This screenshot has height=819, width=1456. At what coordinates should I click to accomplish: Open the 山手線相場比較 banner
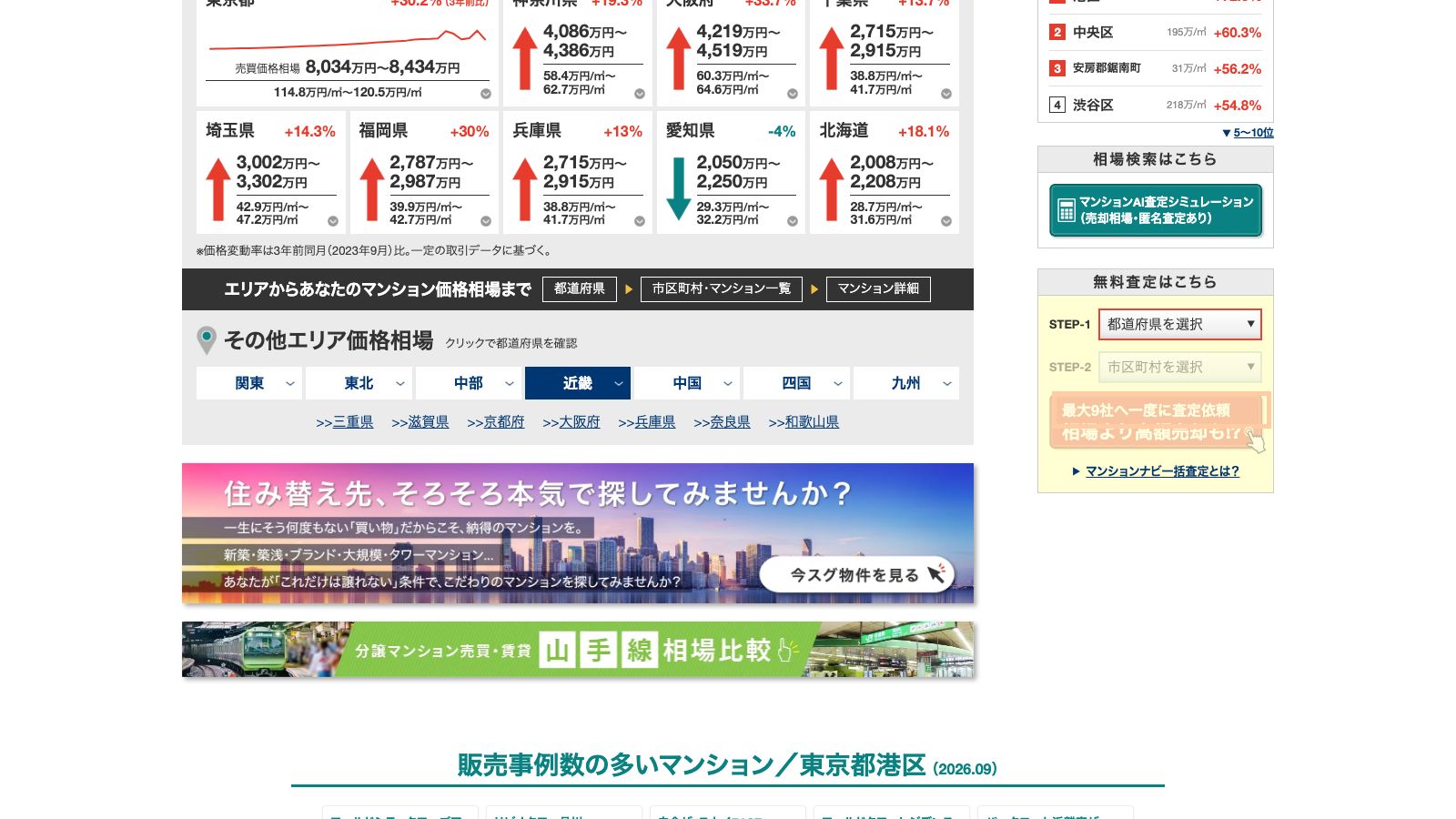coord(578,650)
